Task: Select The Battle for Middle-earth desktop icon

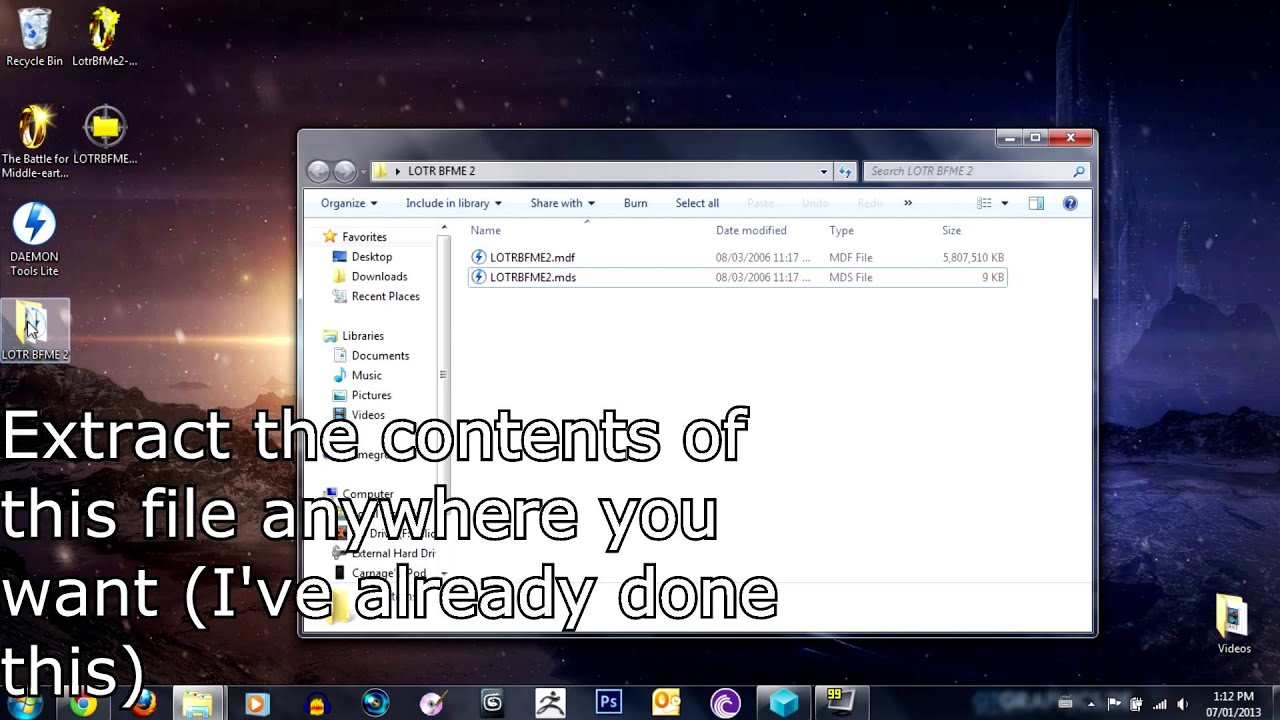Action: pos(35,141)
